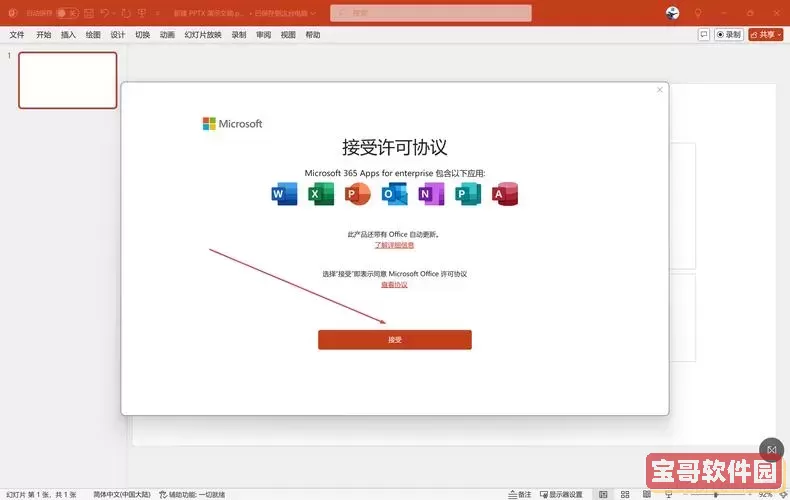Click the zoom out minus icon
Image resolution: width=790 pixels, height=500 pixels.
pos(684,494)
